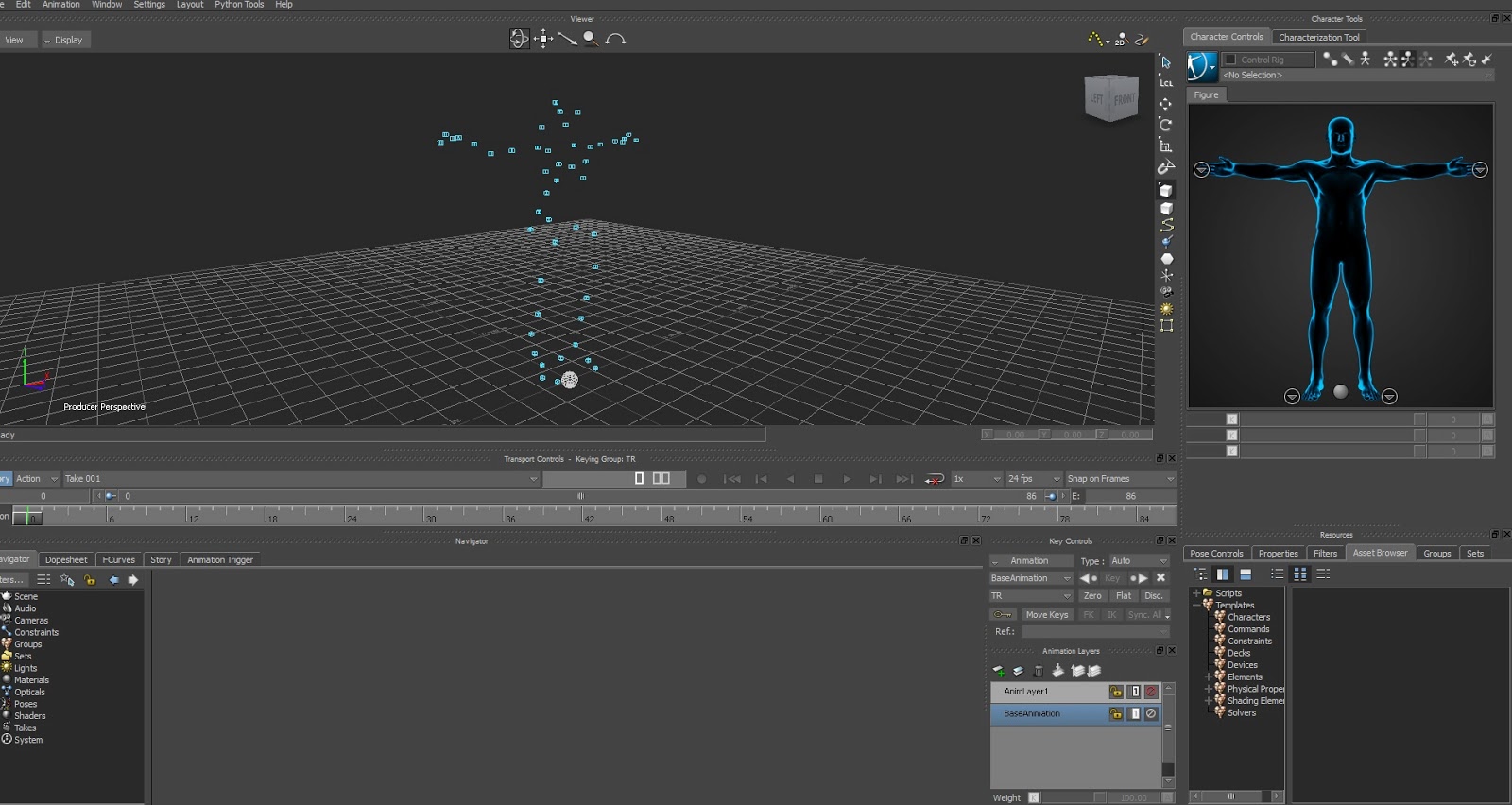Click the Disc. button in Key Controls
The height and width of the screenshot is (805, 1512).
point(1154,596)
